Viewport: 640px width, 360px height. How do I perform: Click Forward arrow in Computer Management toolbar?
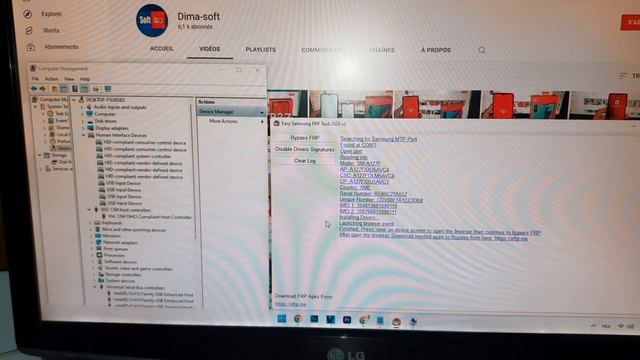(42, 89)
